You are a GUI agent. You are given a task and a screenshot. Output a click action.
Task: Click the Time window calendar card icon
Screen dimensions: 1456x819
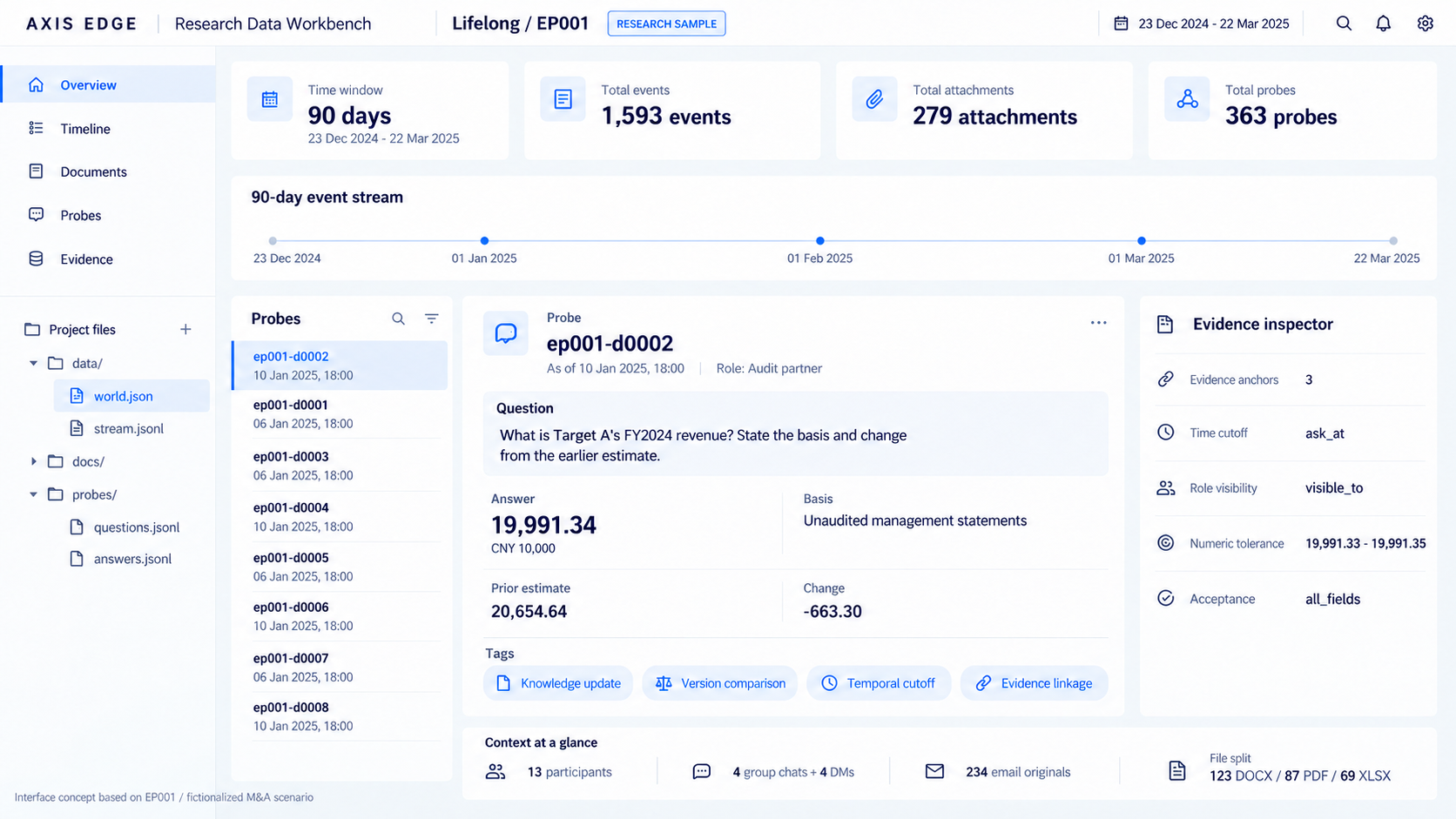tap(270, 99)
